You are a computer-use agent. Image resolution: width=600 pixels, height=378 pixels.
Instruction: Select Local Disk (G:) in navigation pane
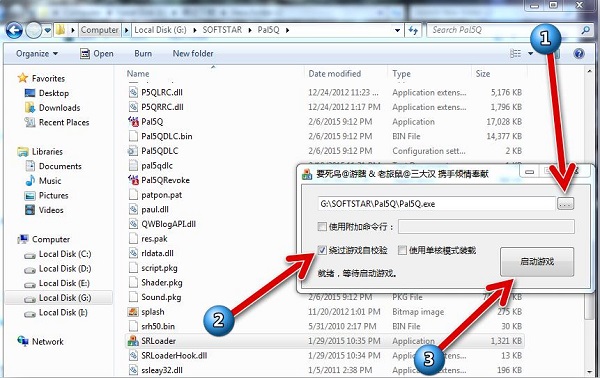[59, 298]
